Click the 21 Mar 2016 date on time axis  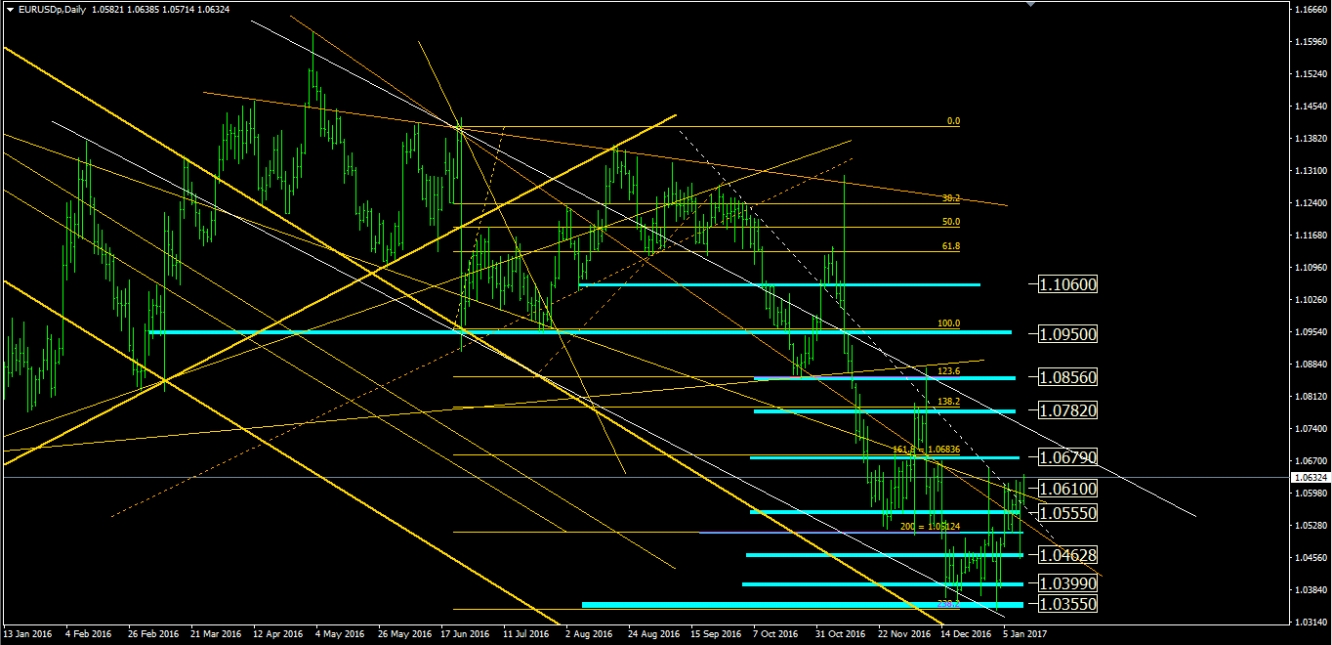[x=216, y=633]
